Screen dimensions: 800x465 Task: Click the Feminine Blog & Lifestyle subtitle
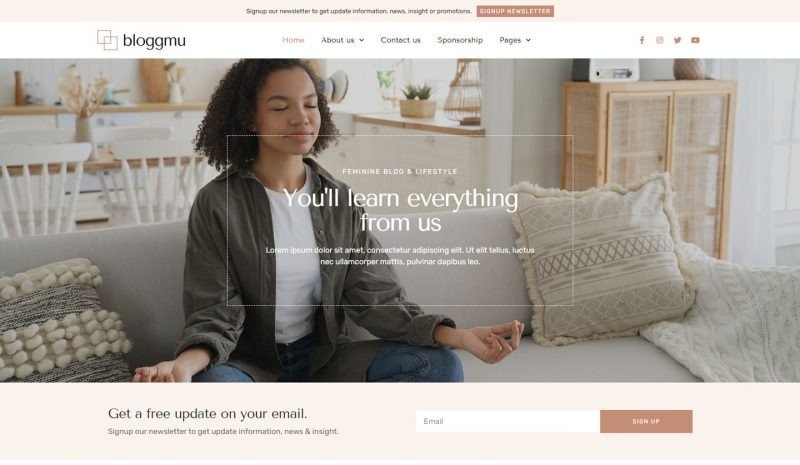point(400,172)
